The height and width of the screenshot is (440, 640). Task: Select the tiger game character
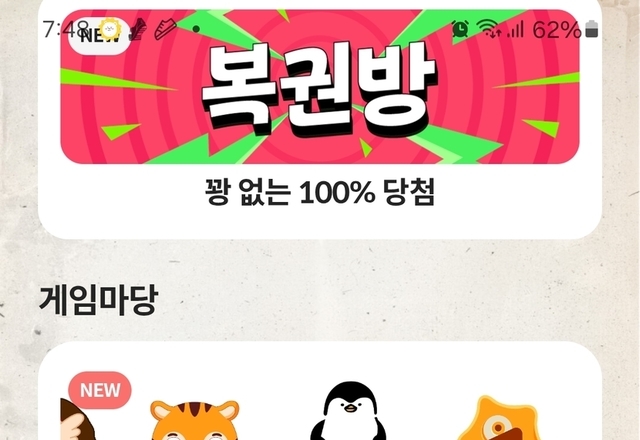tap(195, 420)
